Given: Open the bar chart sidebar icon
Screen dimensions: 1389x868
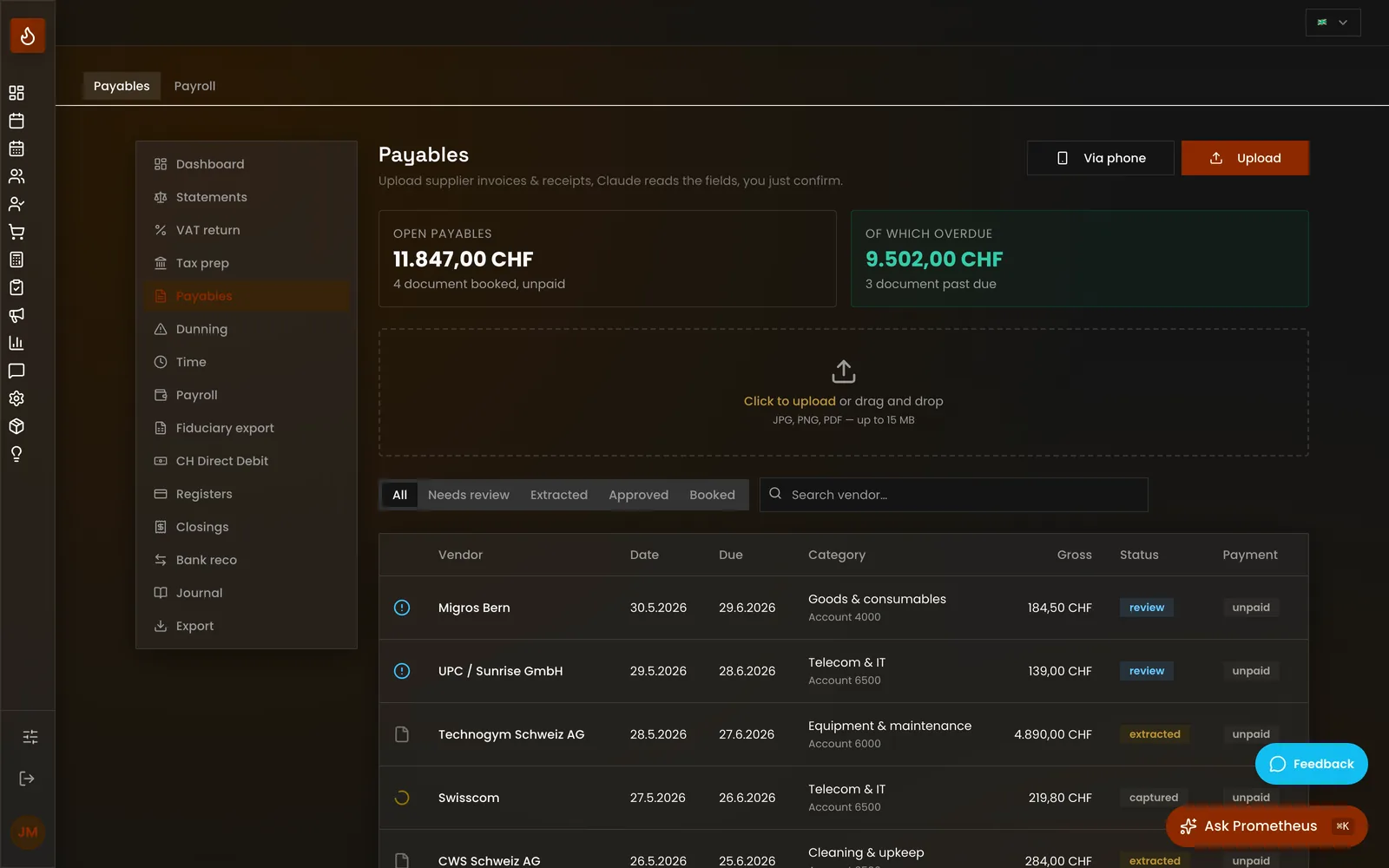Looking at the screenshot, I should click(16, 343).
